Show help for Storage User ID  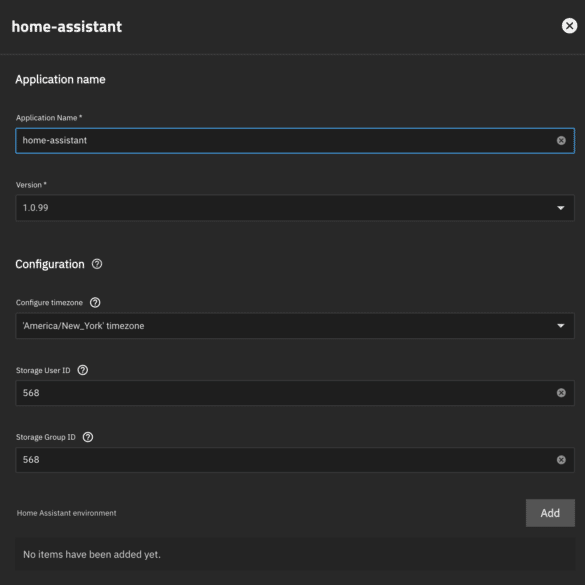[x=83, y=370]
